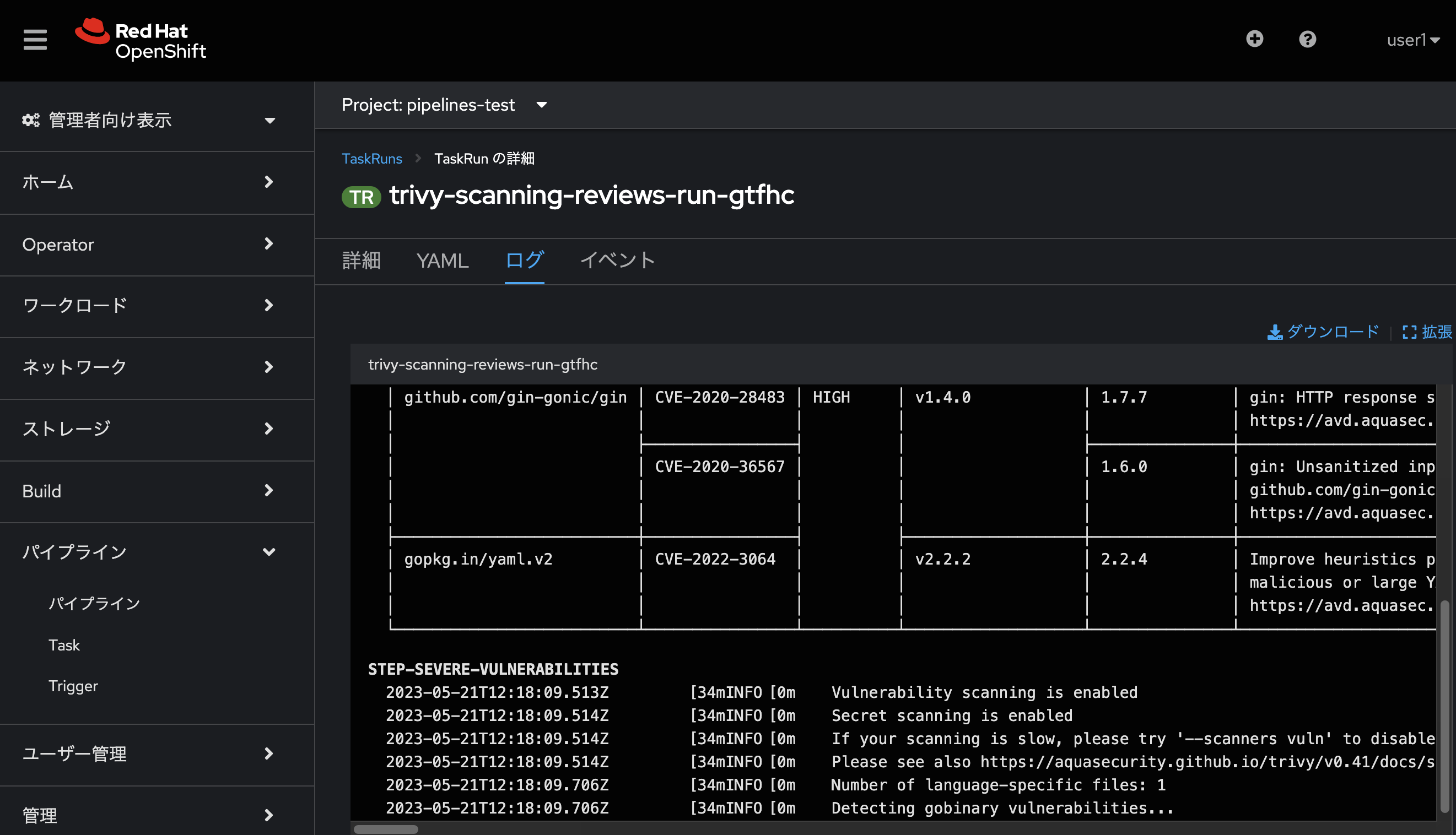Click the v1.4.0 installed version cell
Screen dimensions: 1456x835
click(x=942, y=398)
